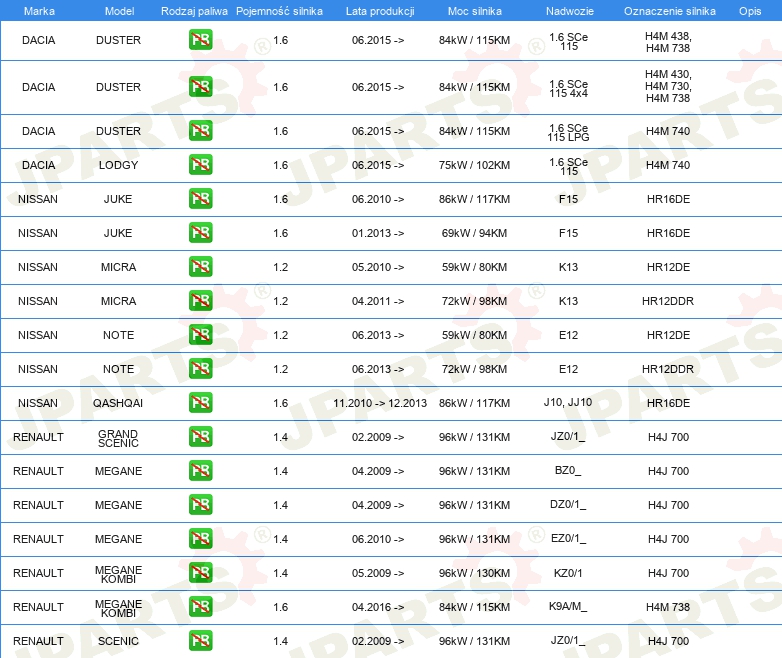Screen dimensions: 782x658
Task: Click the Model column header
Action: click(x=119, y=11)
